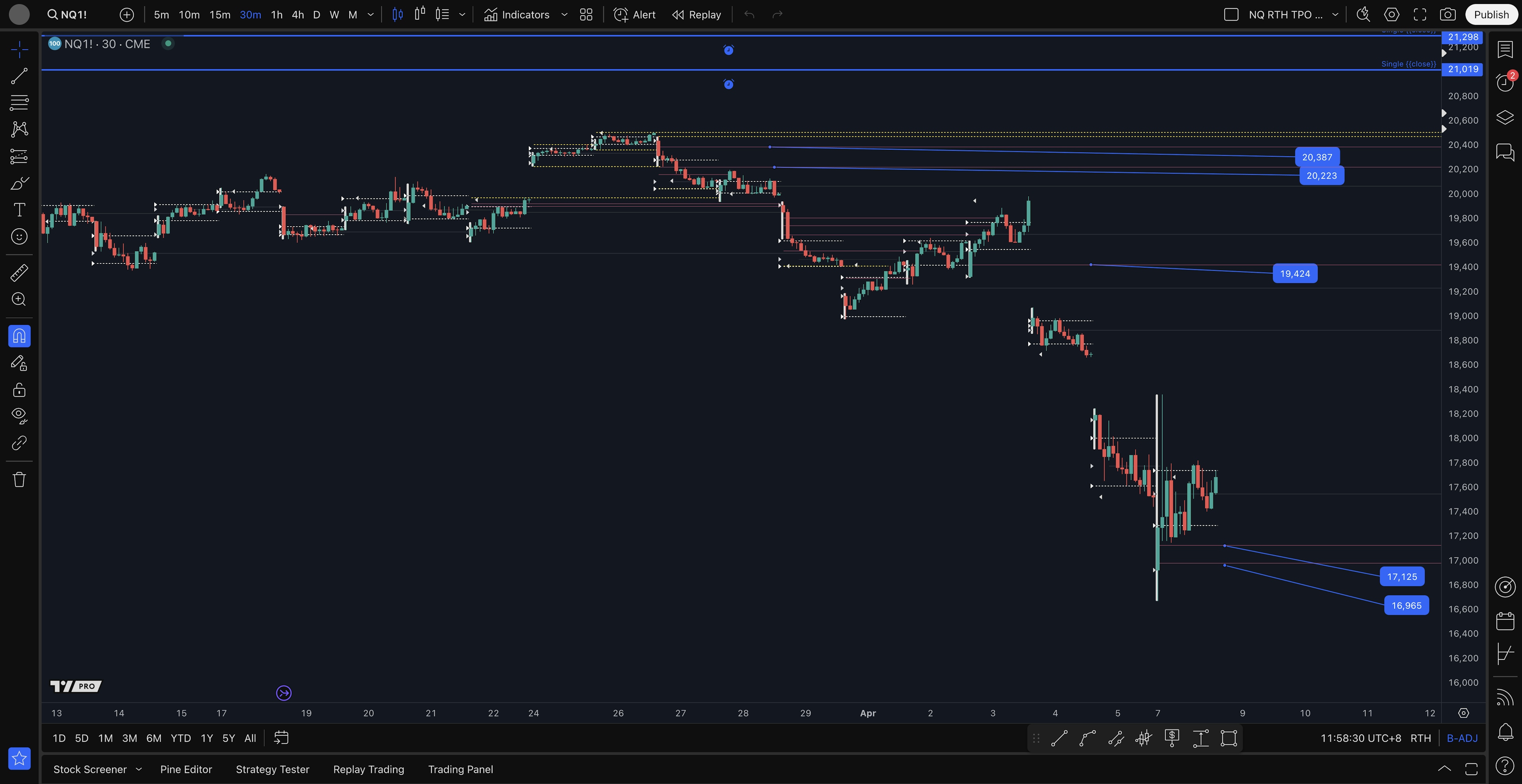1522x784 pixels.
Task: Toggle B-ADJ back adjustment
Action: [1462, 738]
